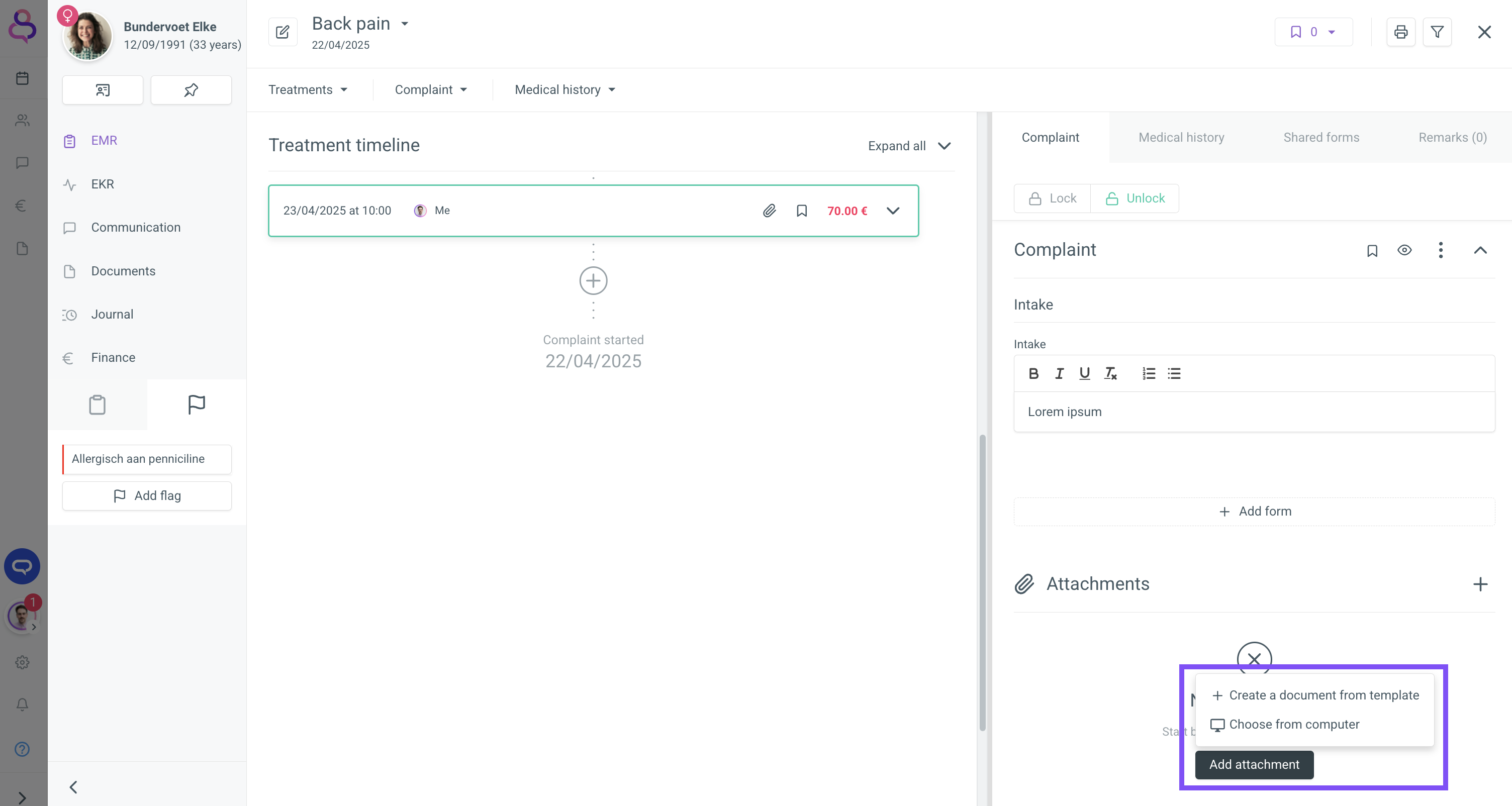Switch to the Remarks (0) tab
This screenshot has height=806, width=1512.
tap(1452, 137)
